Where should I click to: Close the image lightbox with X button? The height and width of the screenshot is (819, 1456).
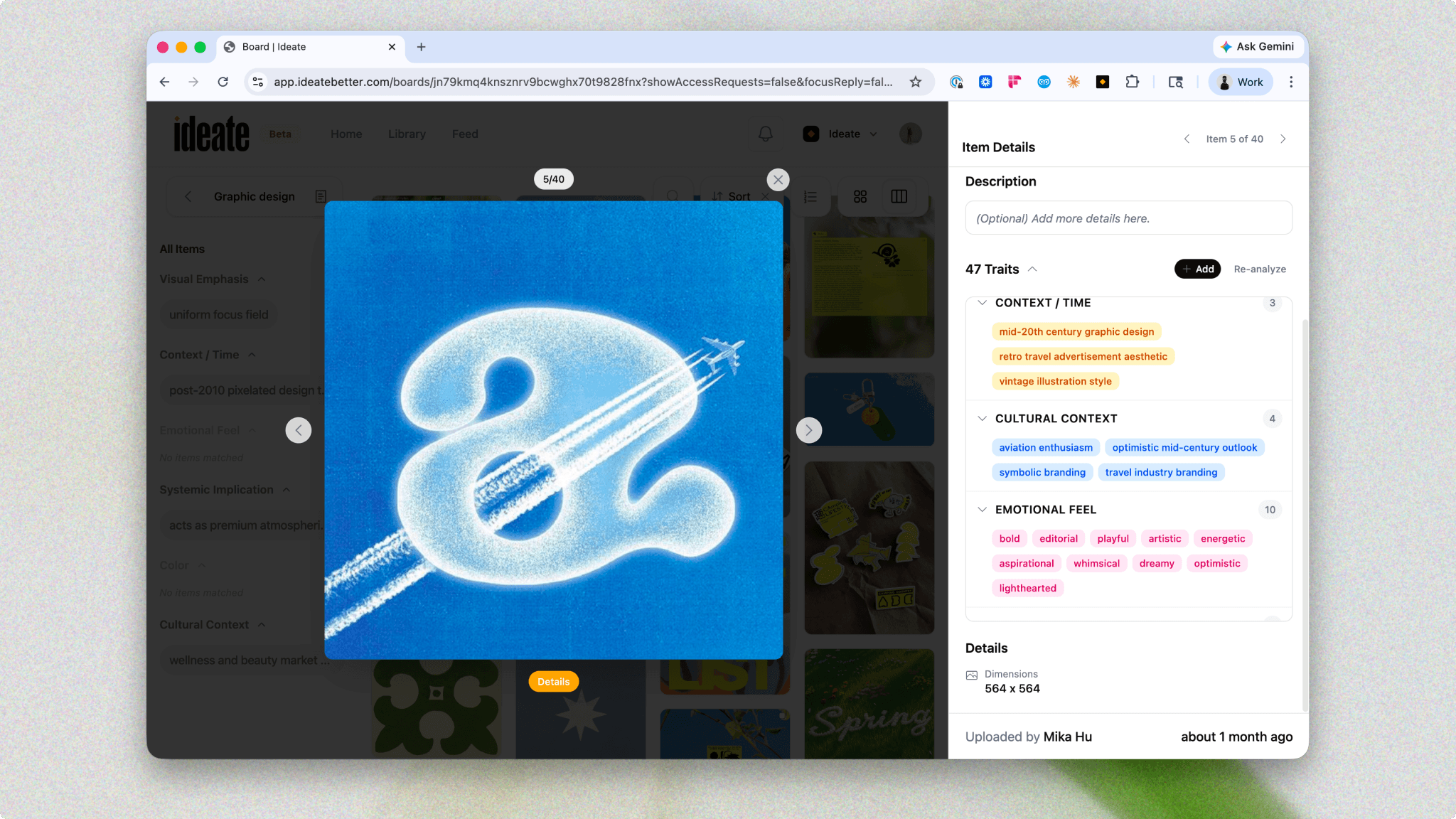coord(778,180)
